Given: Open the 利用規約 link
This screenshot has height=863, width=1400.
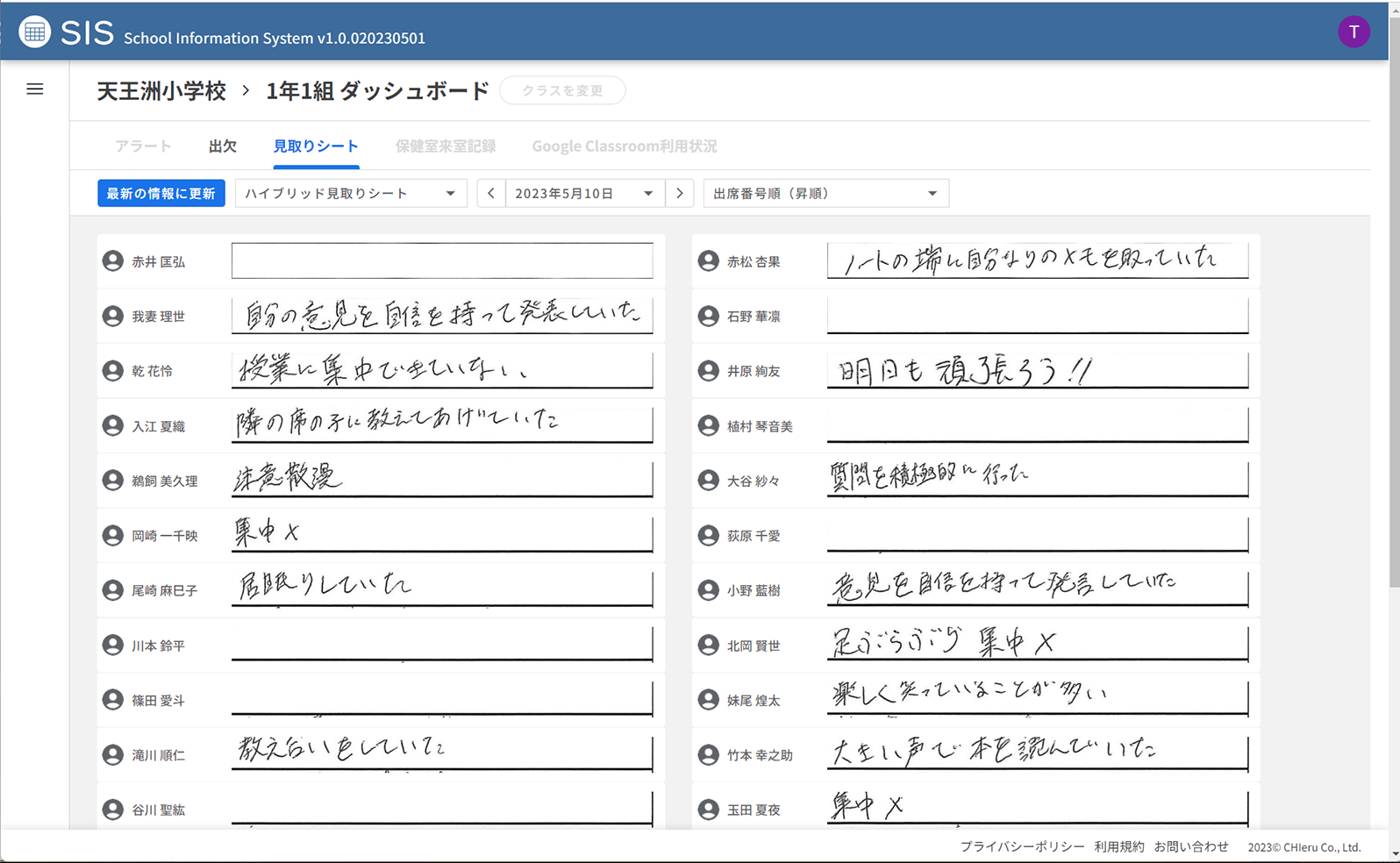Looking at the screenshot, I should tap(1119, 846).
